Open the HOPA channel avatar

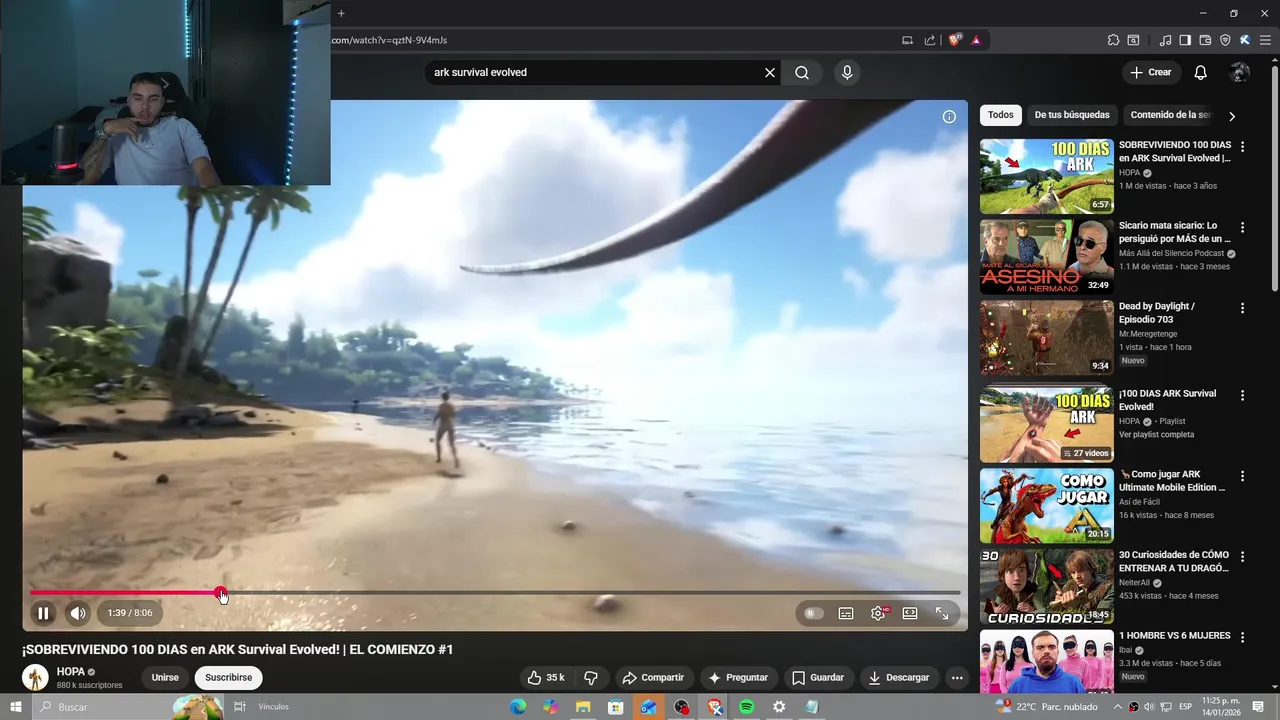[35, 677]
